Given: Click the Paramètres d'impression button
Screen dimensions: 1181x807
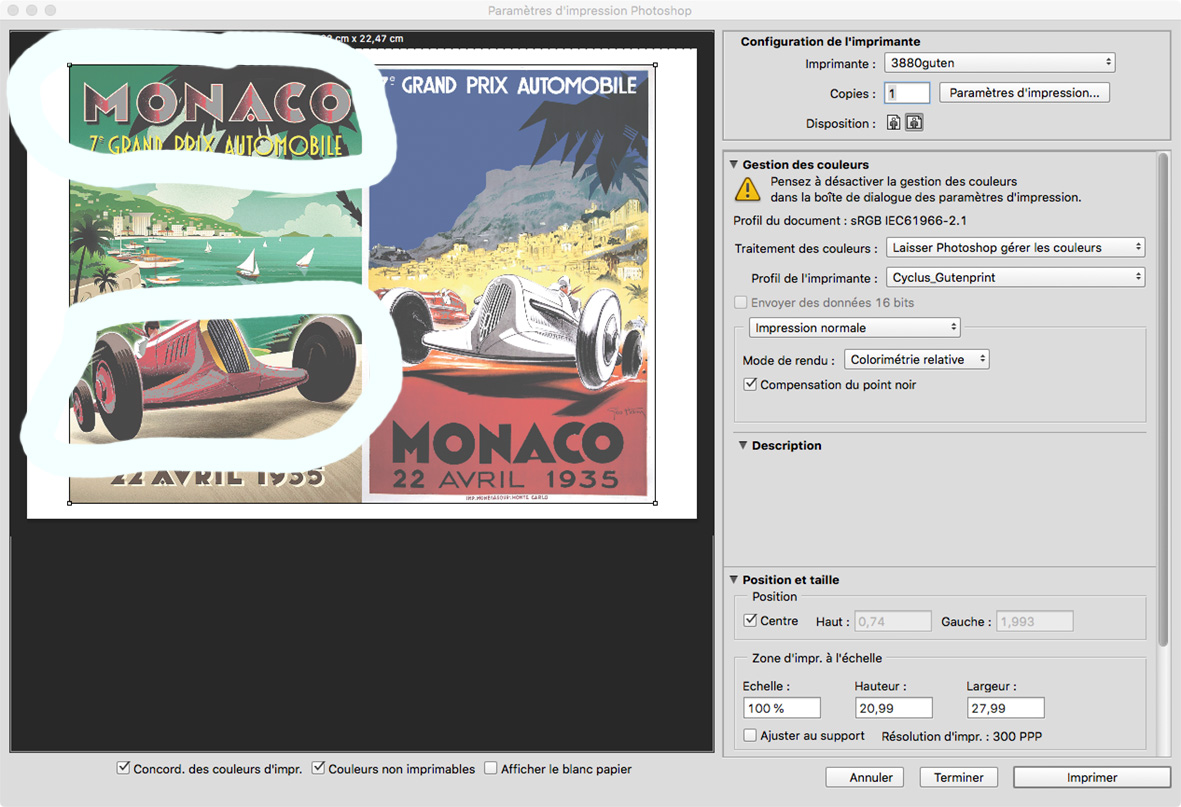Looking at the screenshot, I should tap(1024, 93).
